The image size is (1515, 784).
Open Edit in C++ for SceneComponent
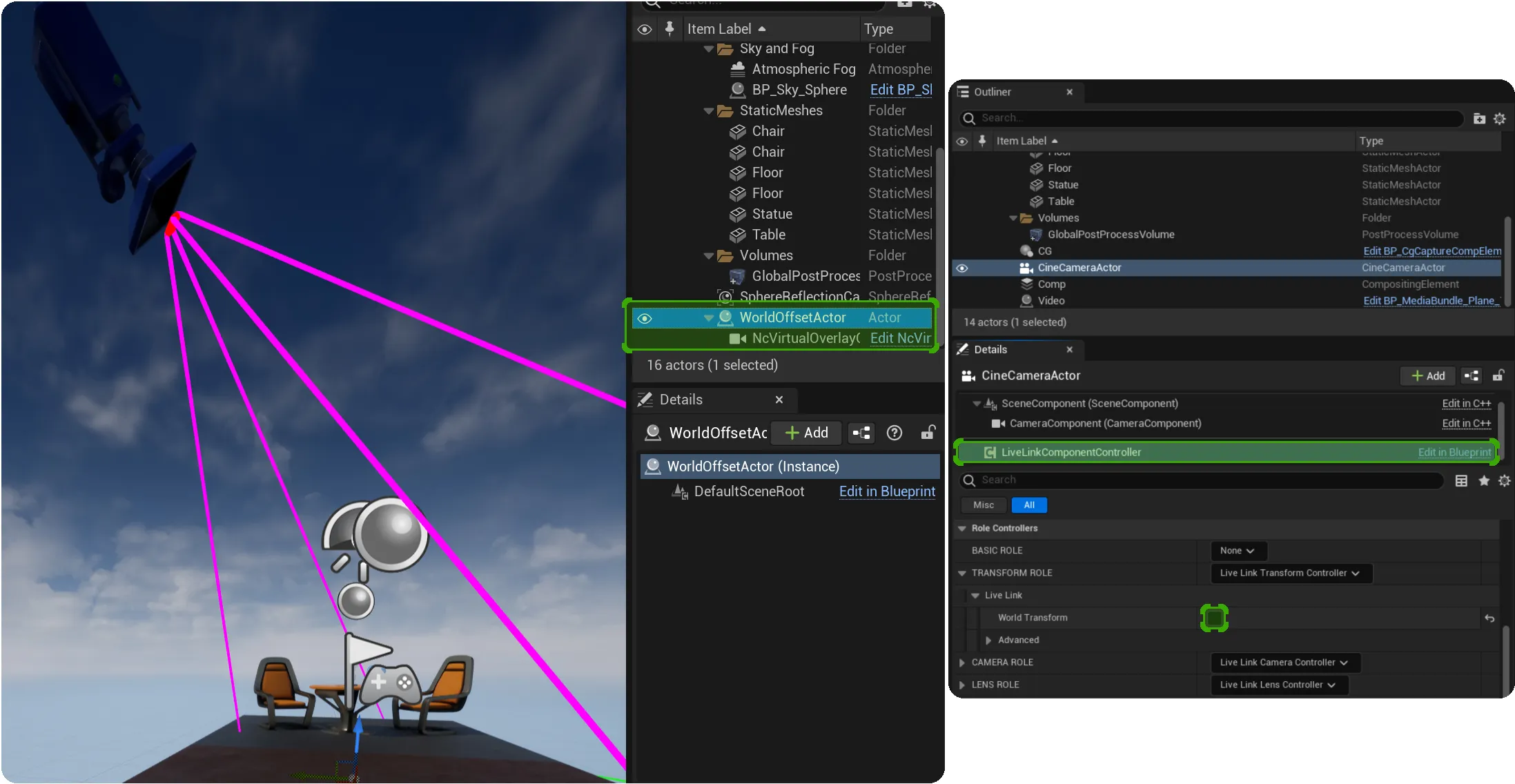click(1467, 404)
